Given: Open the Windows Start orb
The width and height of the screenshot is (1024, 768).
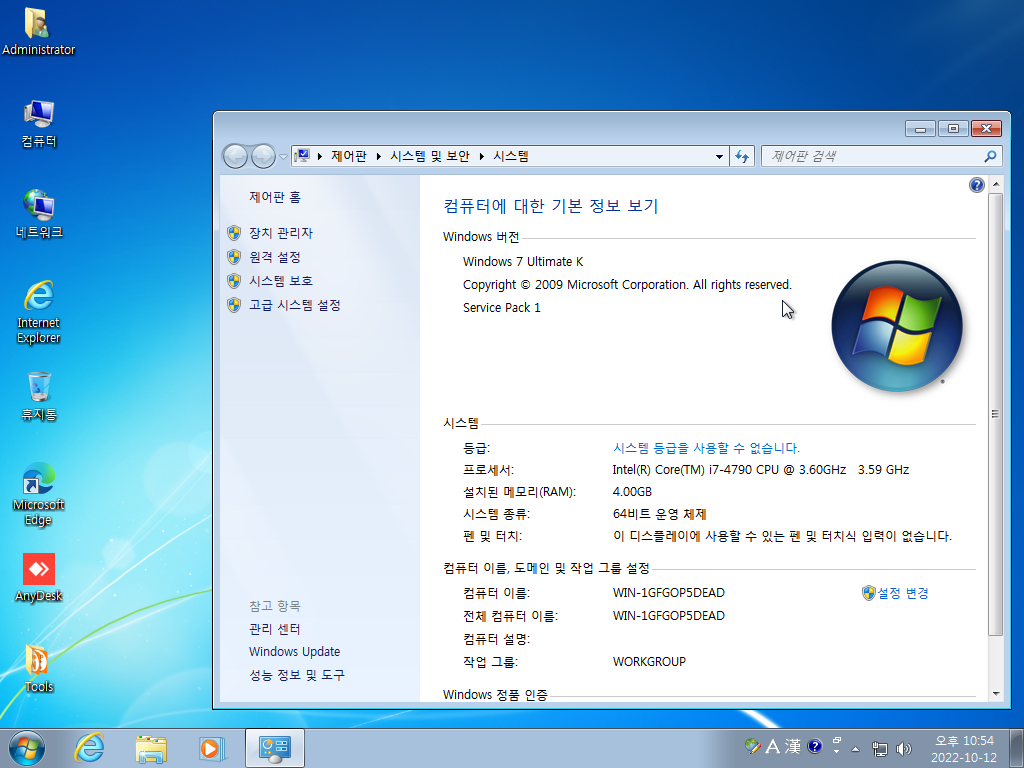Looking at the screenshot, I should (x=27, y=748).
